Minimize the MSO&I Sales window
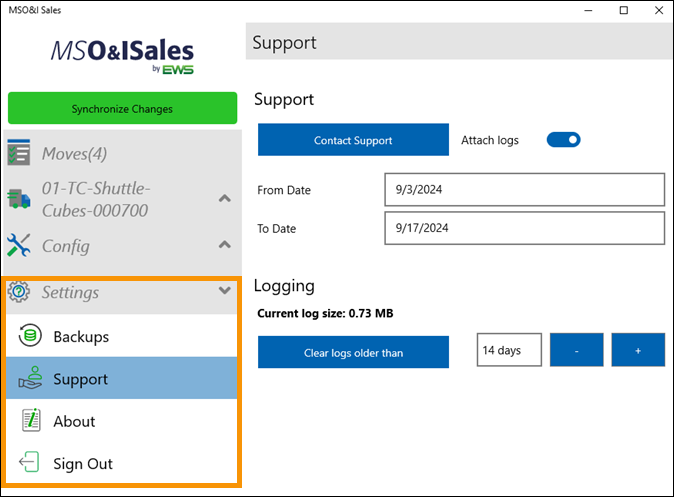This screenshot has width=674, height=497. [588, 10]
